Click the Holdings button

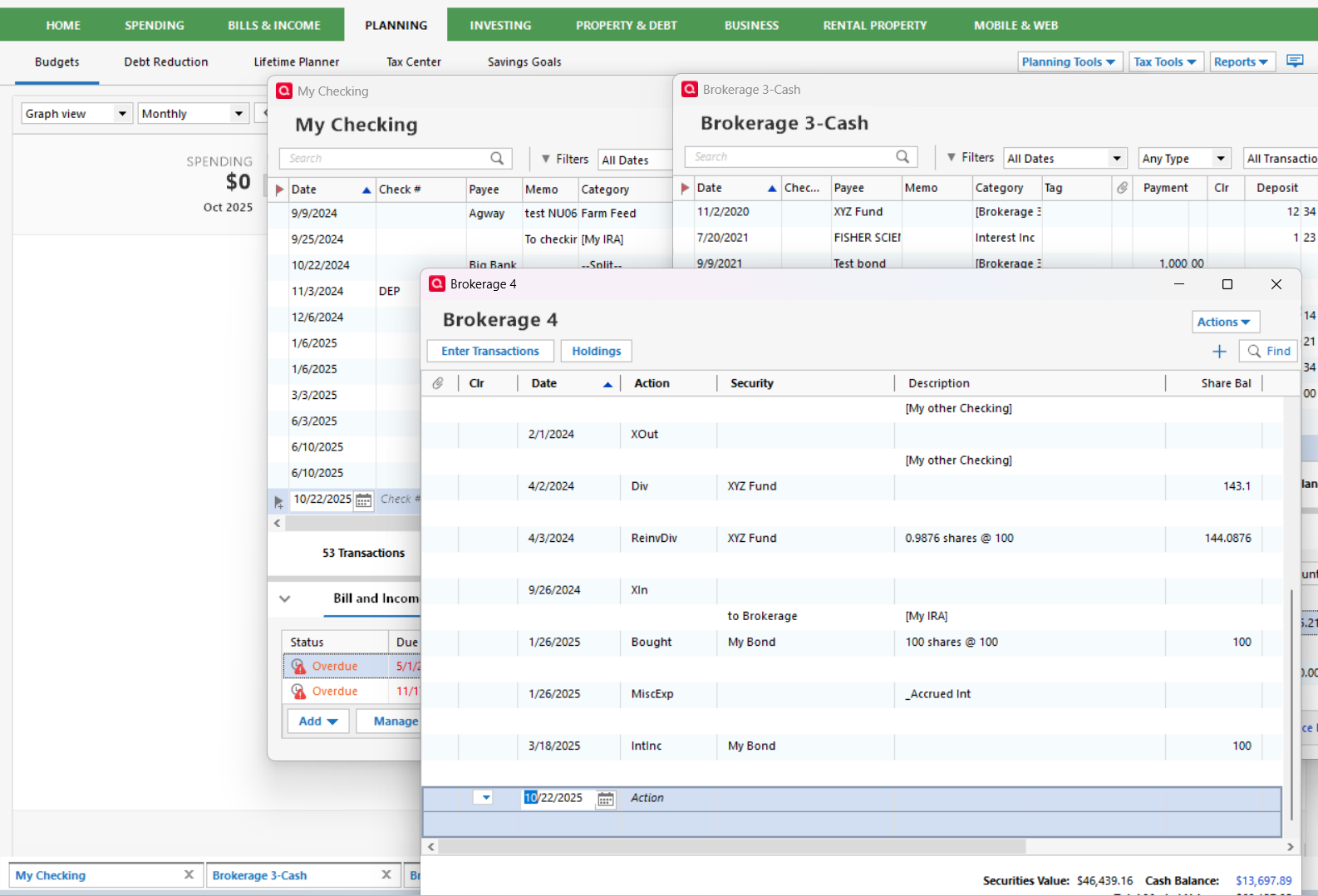coord(597,351)
